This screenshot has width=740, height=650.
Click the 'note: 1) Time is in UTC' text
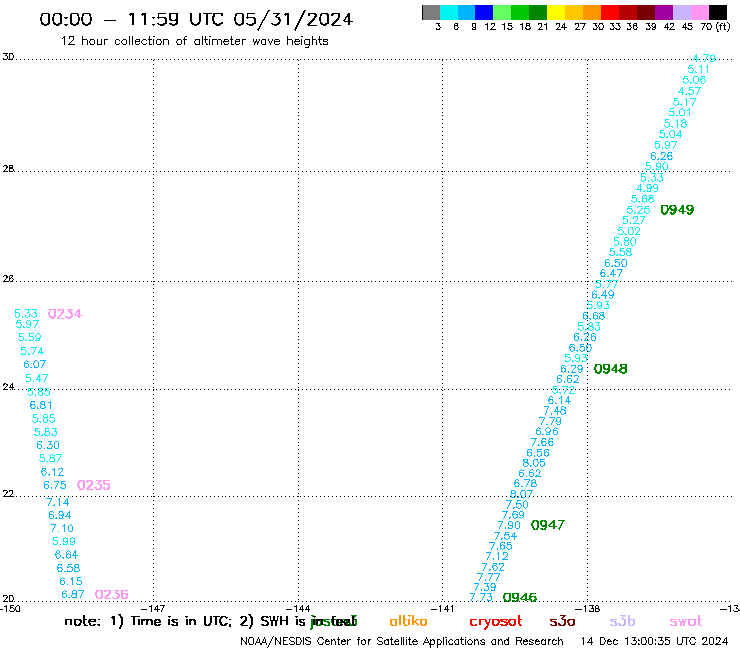pos(148,621)
